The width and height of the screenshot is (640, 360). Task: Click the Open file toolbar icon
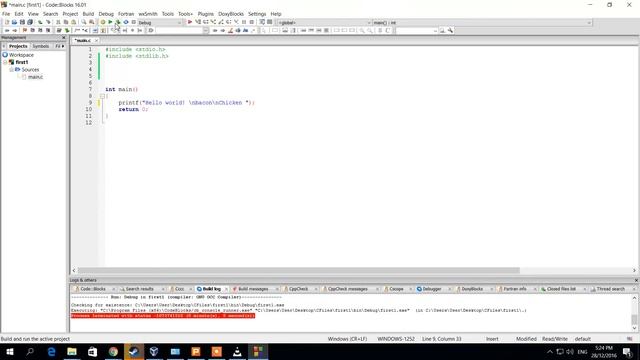[x=14, y=22]
